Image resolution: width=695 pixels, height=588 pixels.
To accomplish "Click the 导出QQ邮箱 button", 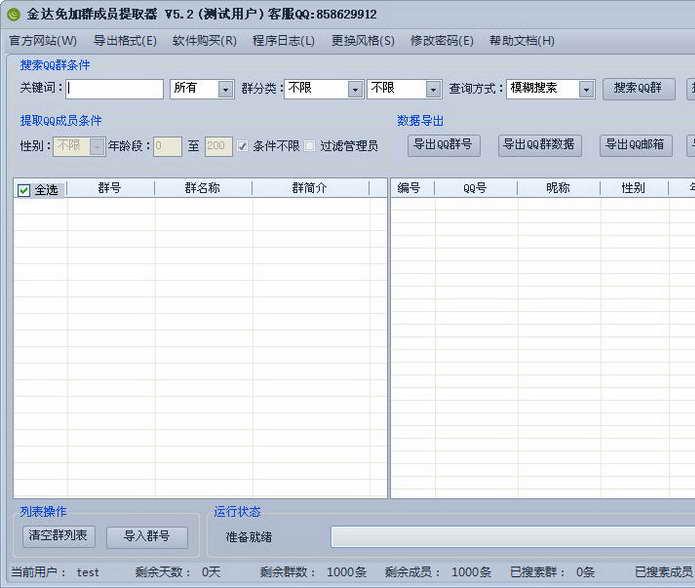I will pyautogui.click(x=635, y=145).
